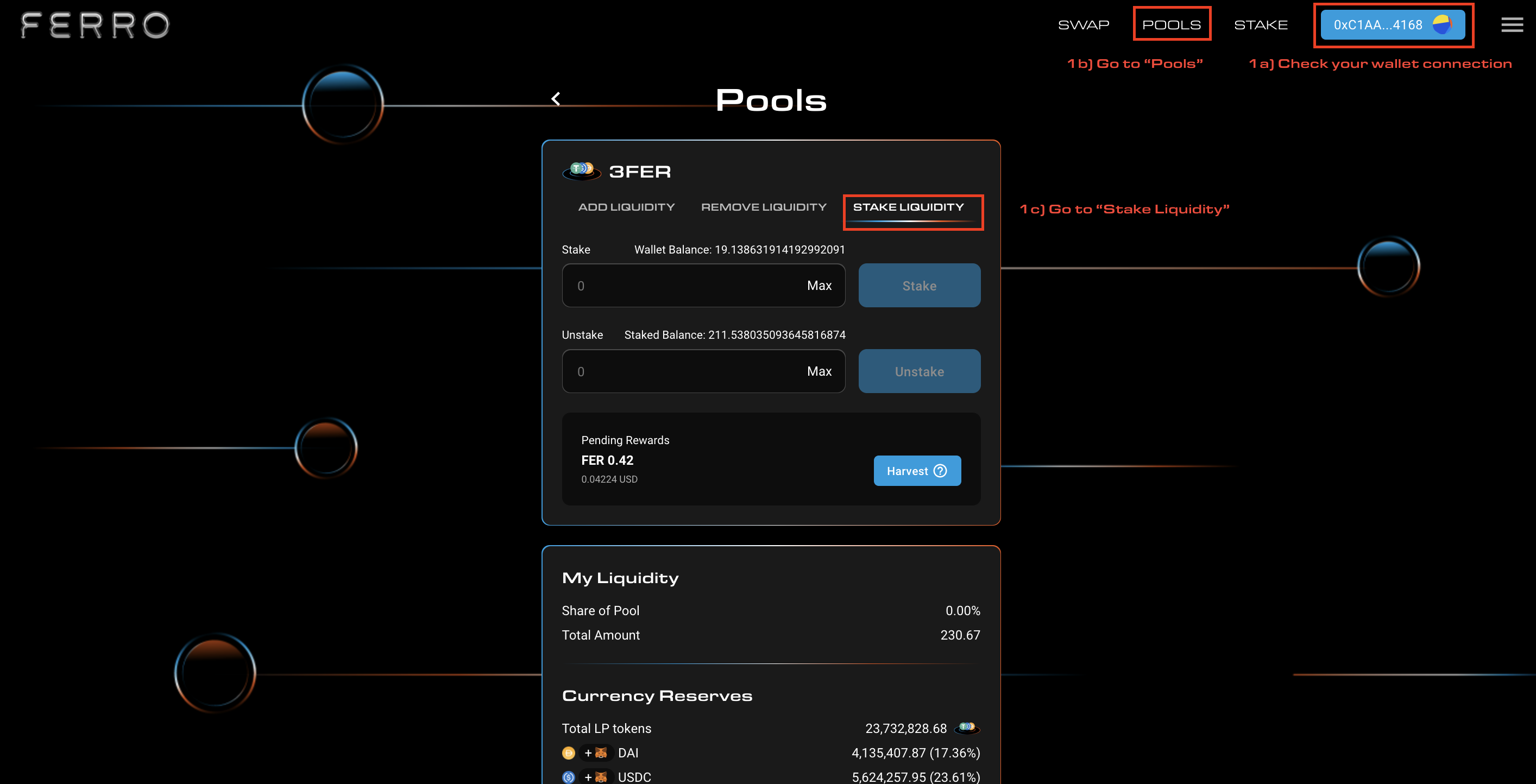Go back with the left chevron arrow

tap(556, 99)
